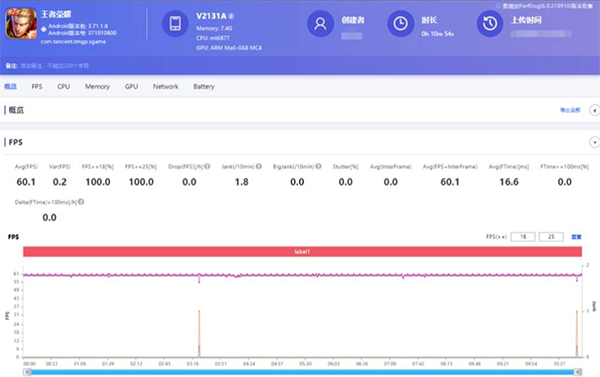The width and height of the screenshot is (600, 377).
Task: Click the Honor of Kings game icon
Action: 21,23
